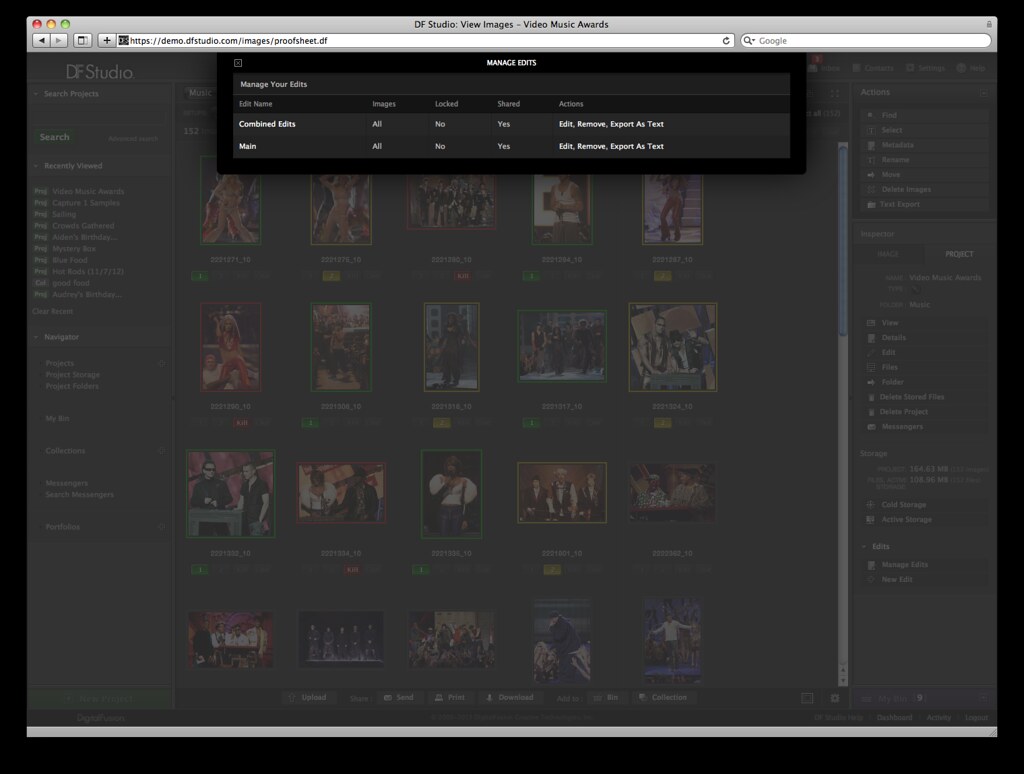The width and height of the screenshot is (1024, 774).
Task: Collapse the Actions panel
Action: pyautogui.click(x=984, y=93)
